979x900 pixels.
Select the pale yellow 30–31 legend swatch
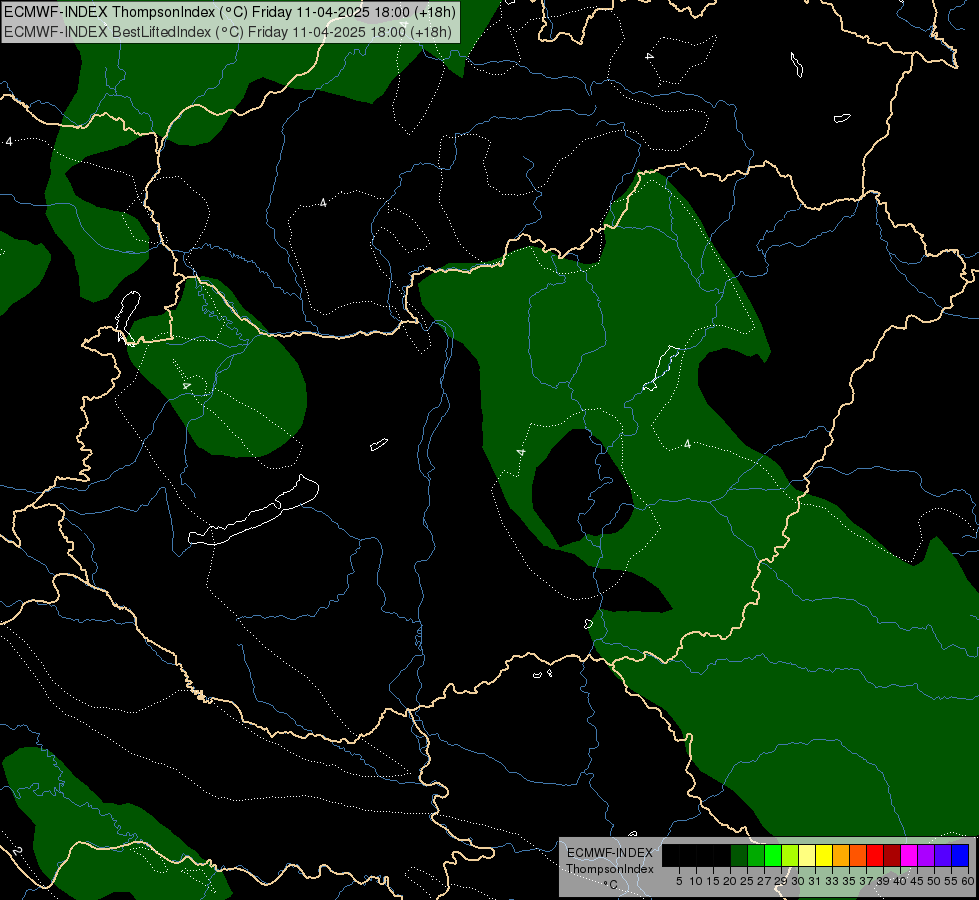pyautogui.click(x=807, y=855)
